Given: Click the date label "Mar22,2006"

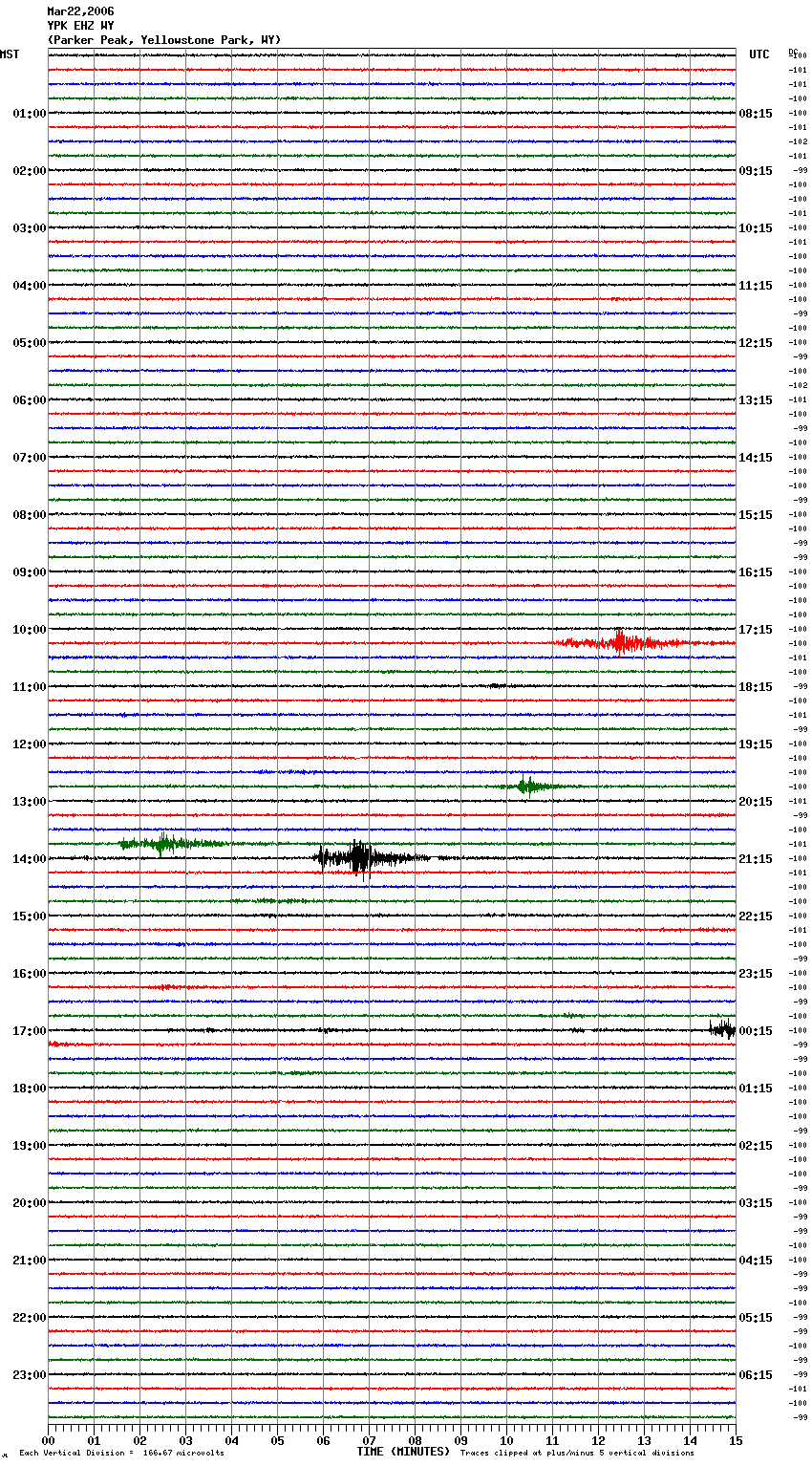Looking at the screenshot, I should (80, 11).
